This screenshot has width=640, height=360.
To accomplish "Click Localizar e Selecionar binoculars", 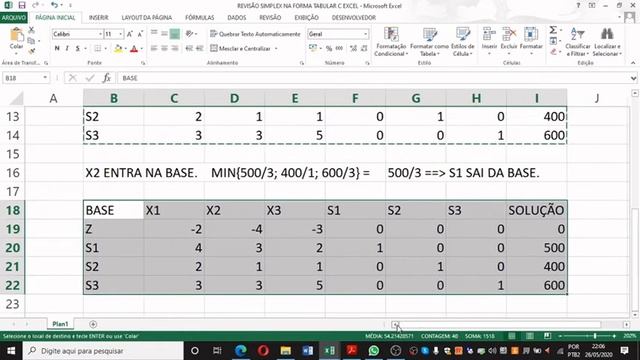I will [x=607, y=42].
